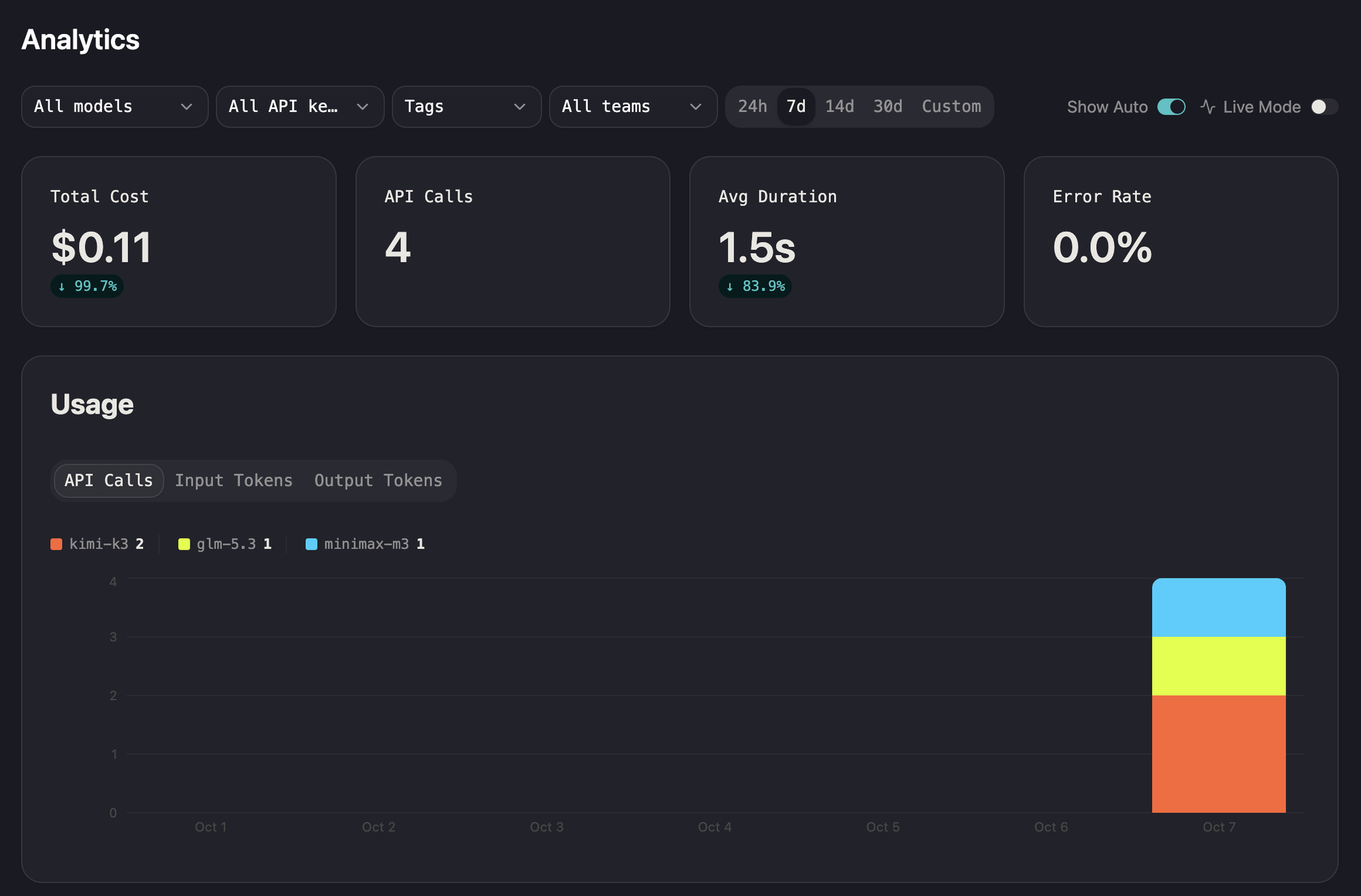The image size is (1361, 896).
Task: Click the kimi-k3 orange legend swatch
Action: [56, 544]
